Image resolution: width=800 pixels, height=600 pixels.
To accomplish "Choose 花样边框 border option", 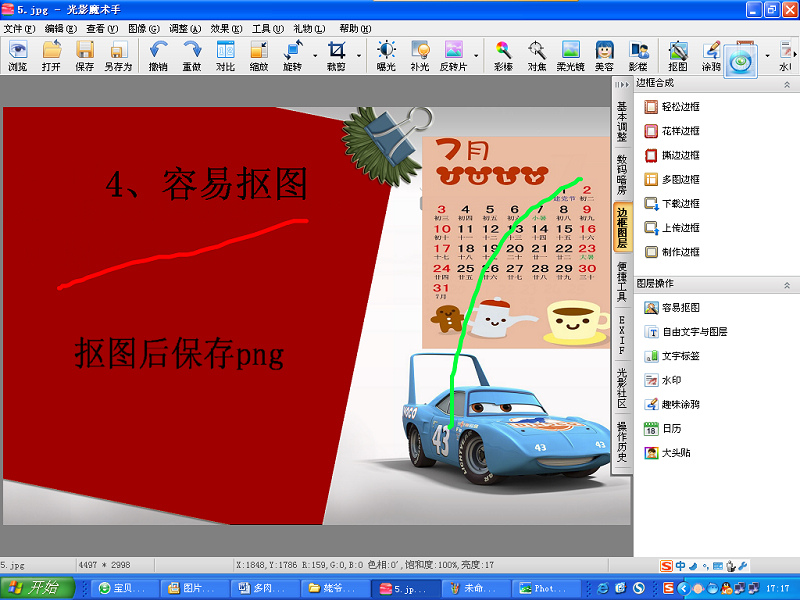I will tap(672, 131).
